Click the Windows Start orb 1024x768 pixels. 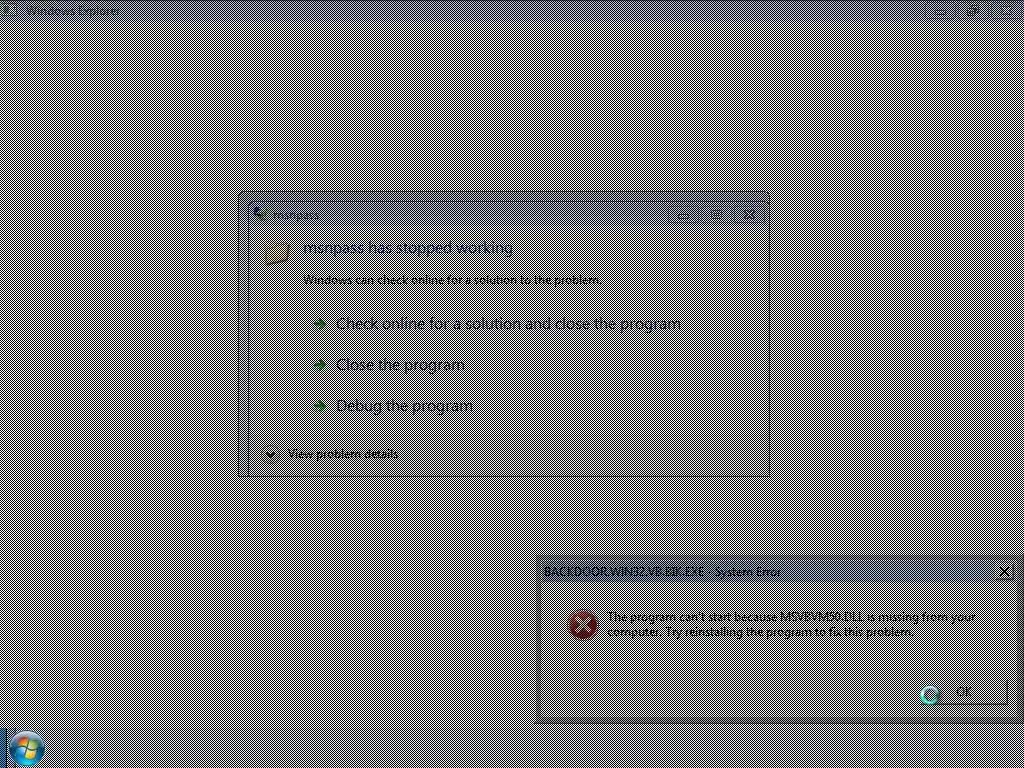point(27,748)
